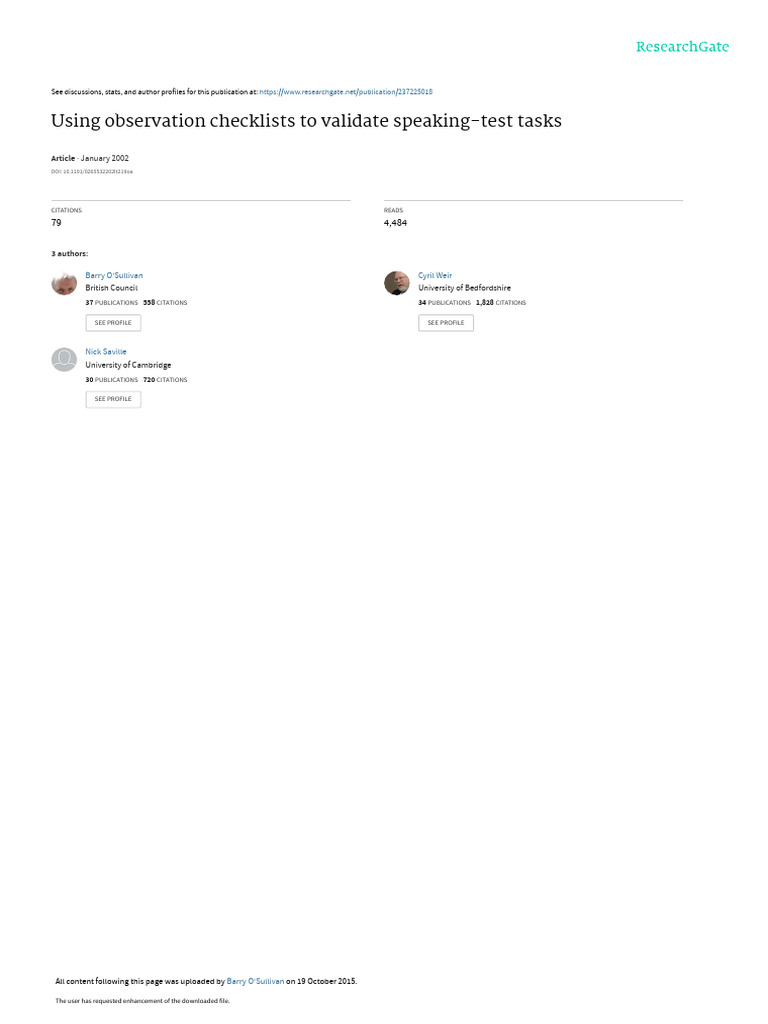Screen dimensions: 768x1024
Task: Click SEE PROFILE button under University of Cambridge
Action: [x=113, y=399]
